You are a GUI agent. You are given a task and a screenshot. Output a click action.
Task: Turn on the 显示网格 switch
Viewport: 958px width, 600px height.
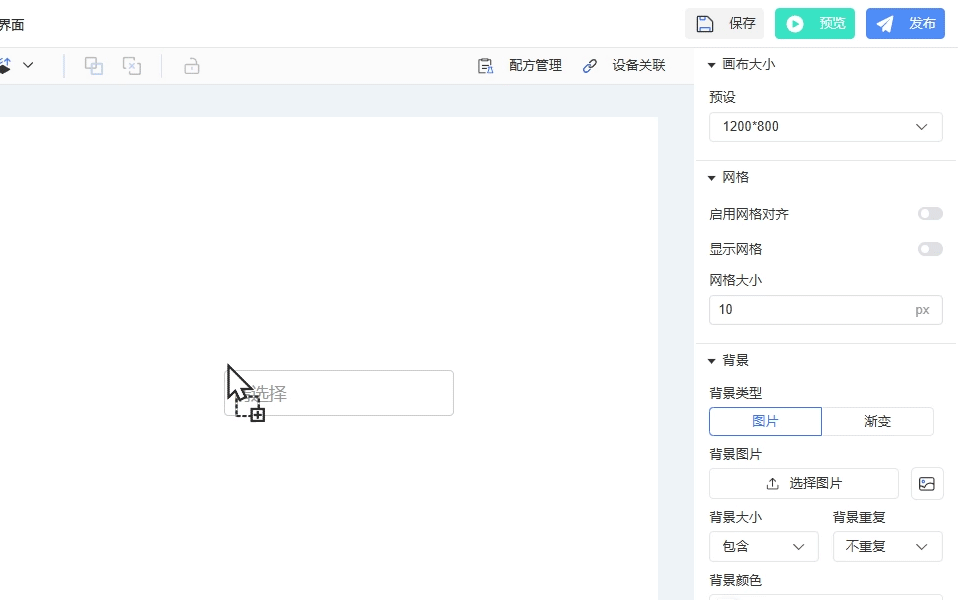point(930,249)
